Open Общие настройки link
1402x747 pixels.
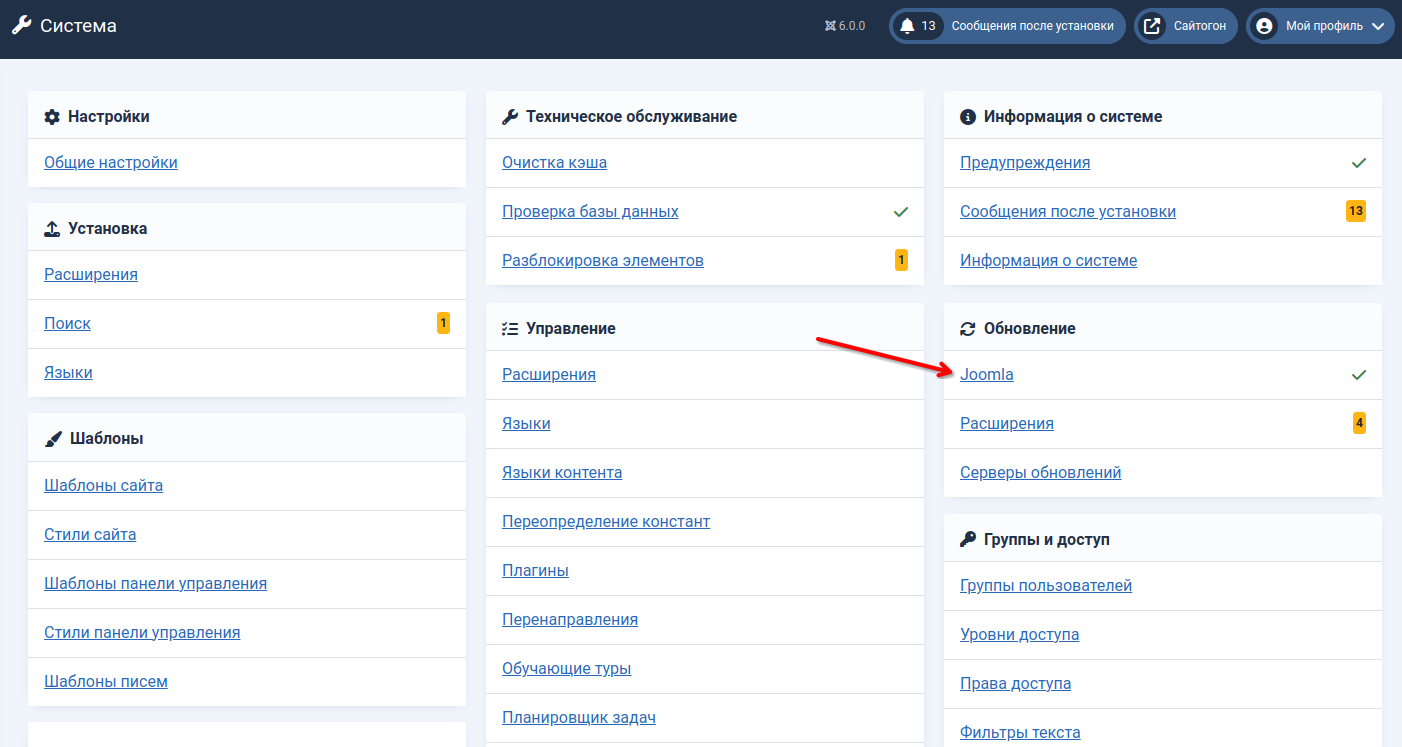111,162
